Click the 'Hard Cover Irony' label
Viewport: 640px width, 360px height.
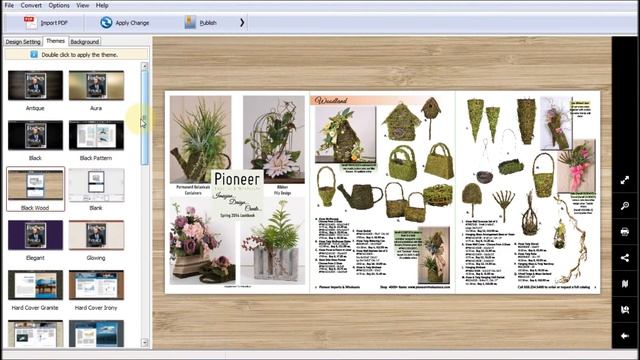coord(96,308)
